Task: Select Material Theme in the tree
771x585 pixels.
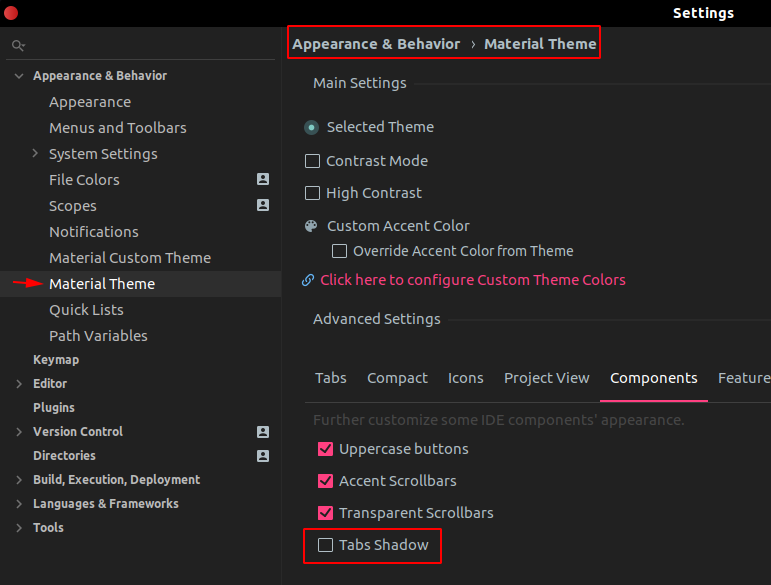Action: (102, 284)
